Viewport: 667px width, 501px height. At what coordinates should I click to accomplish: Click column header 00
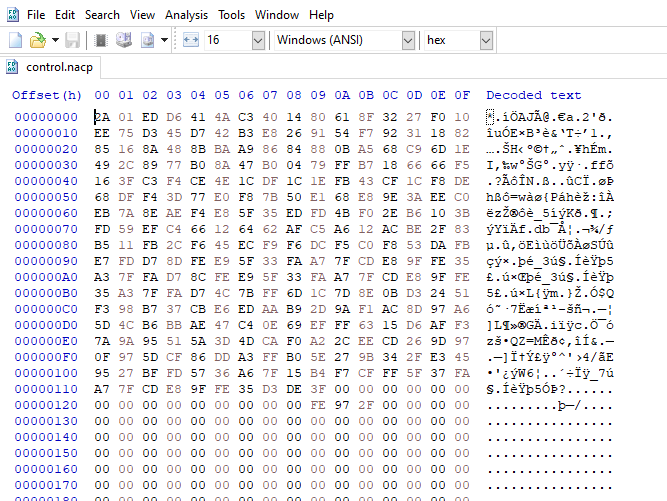[102, 95]
